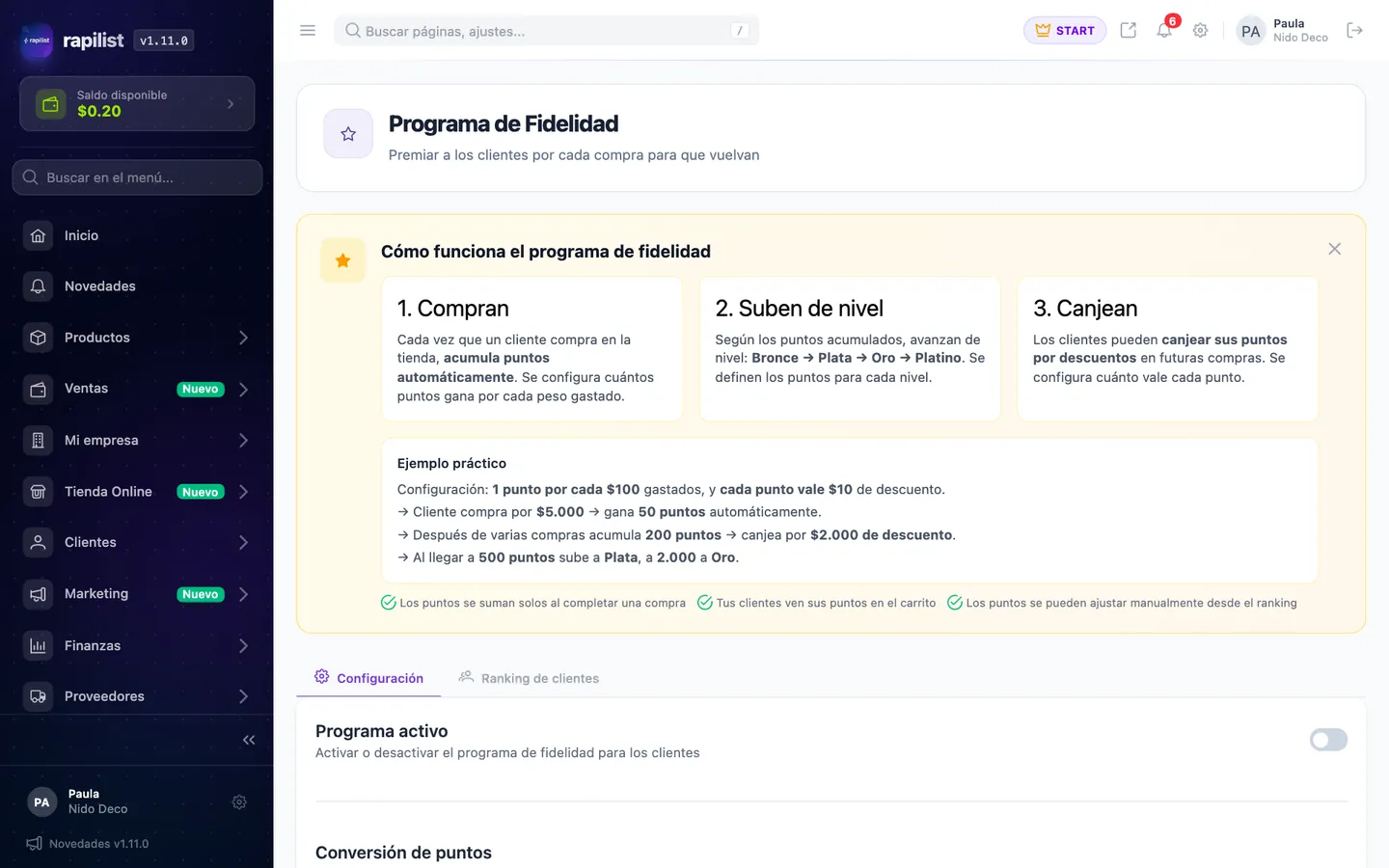The height and width of the screenshot is (868, 1389).
Task: Click the Finanzas chart icon
Action: [x=38, y=645]
